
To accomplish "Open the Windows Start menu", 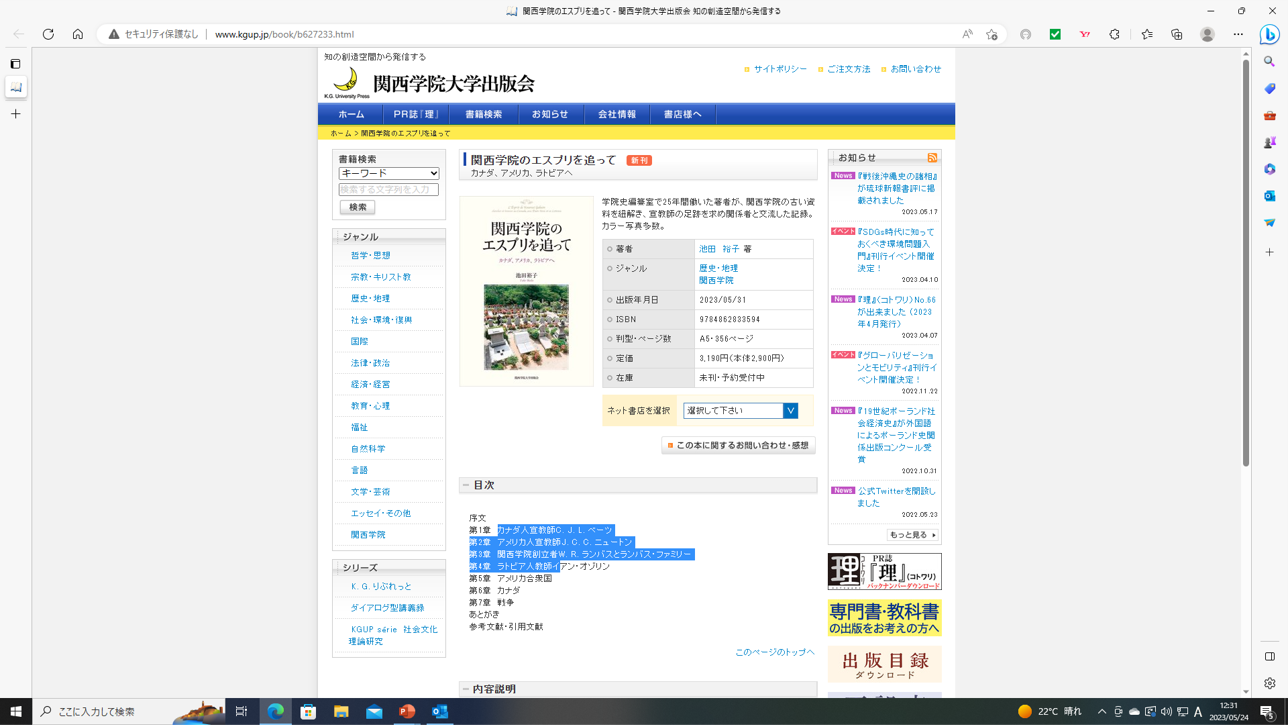I will (16, 711).
